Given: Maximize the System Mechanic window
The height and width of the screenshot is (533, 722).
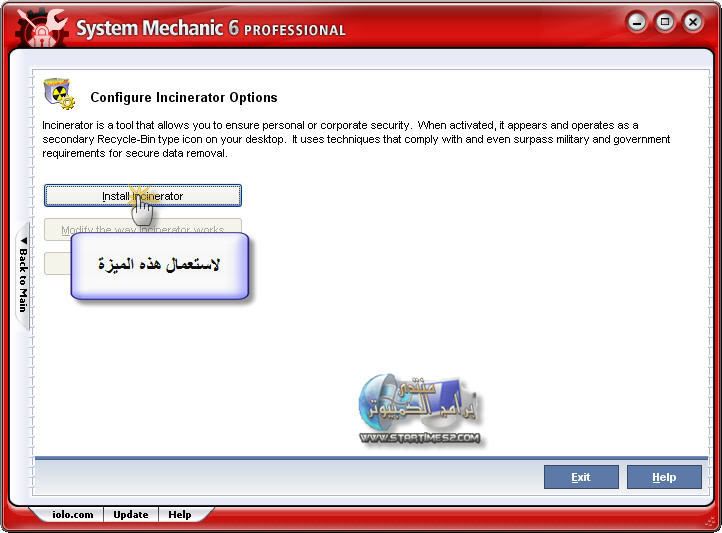Looking at the screenshot, I should [x=664, y=22].
